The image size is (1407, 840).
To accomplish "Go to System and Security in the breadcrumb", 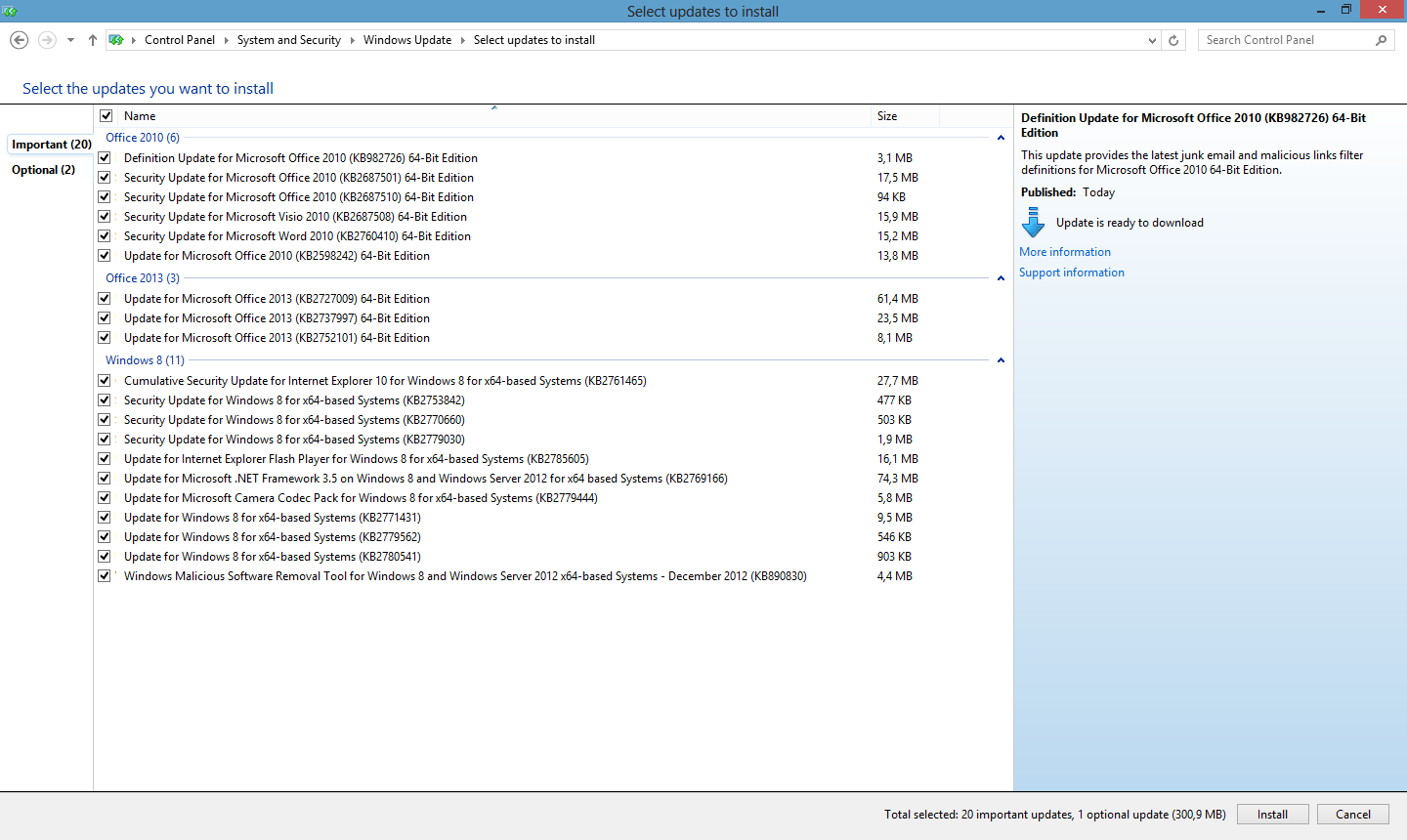I will pos(289,40).
